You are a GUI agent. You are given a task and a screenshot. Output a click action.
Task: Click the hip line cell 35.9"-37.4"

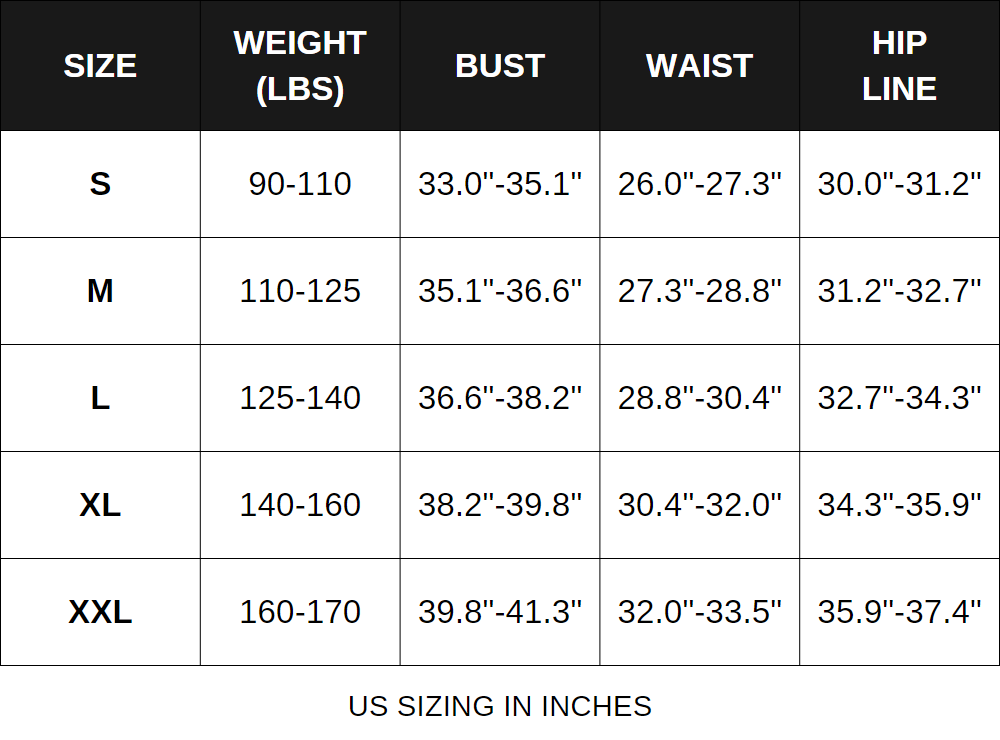coord(900,612)
